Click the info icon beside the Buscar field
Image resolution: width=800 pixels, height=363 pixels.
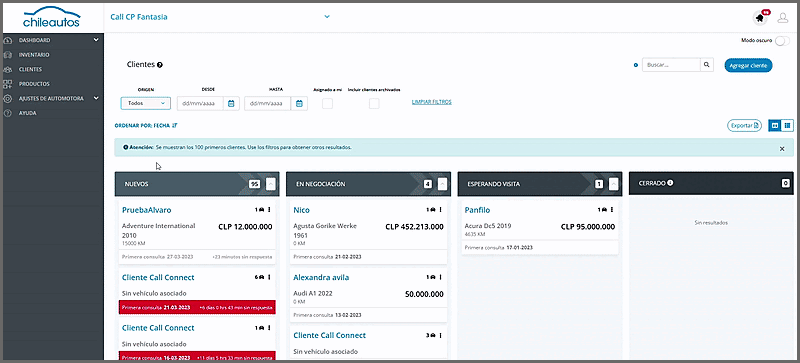(x=636, y=65)
